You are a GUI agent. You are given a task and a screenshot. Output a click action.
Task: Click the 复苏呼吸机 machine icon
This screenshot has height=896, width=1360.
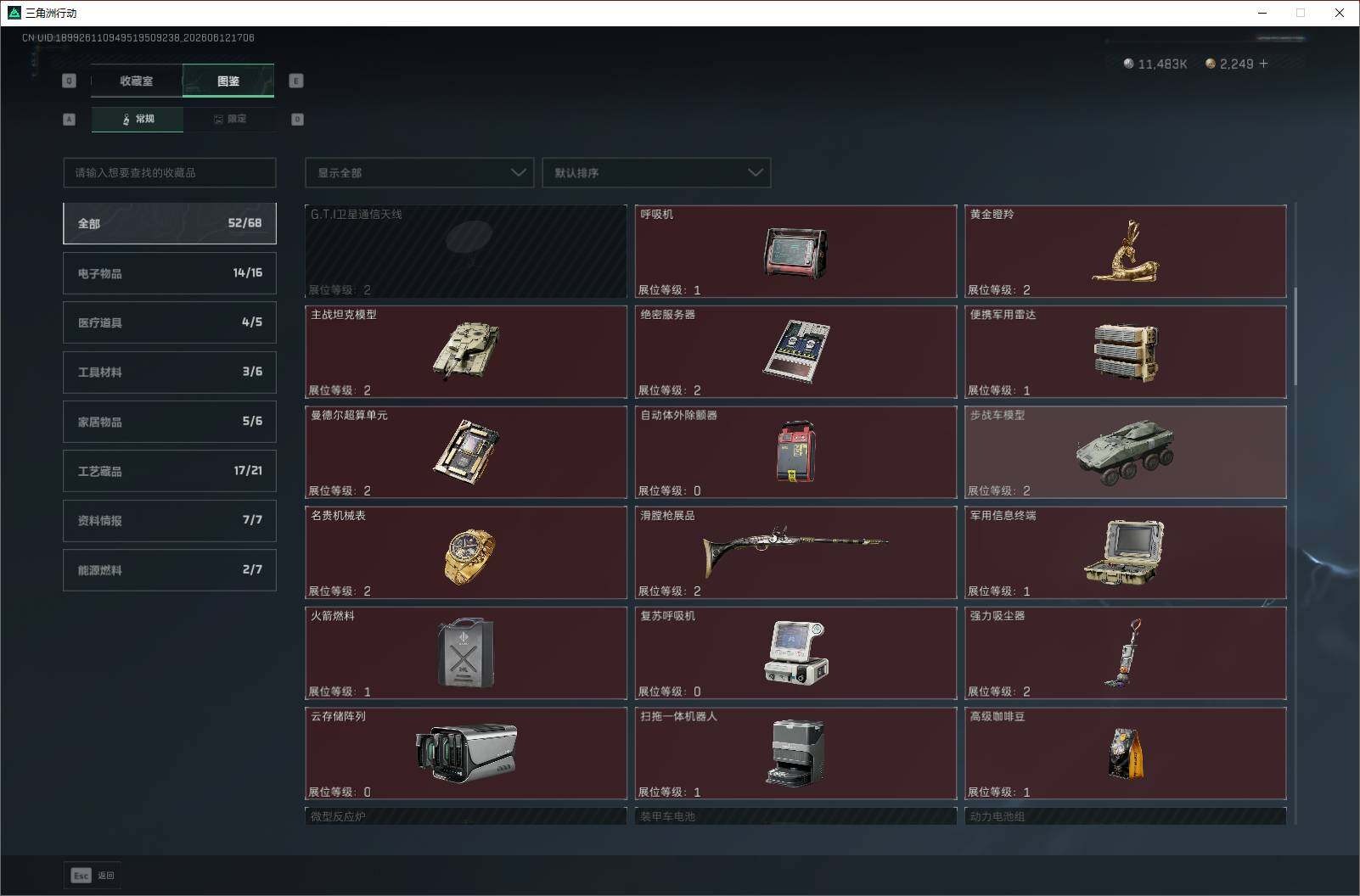[795, 652]
